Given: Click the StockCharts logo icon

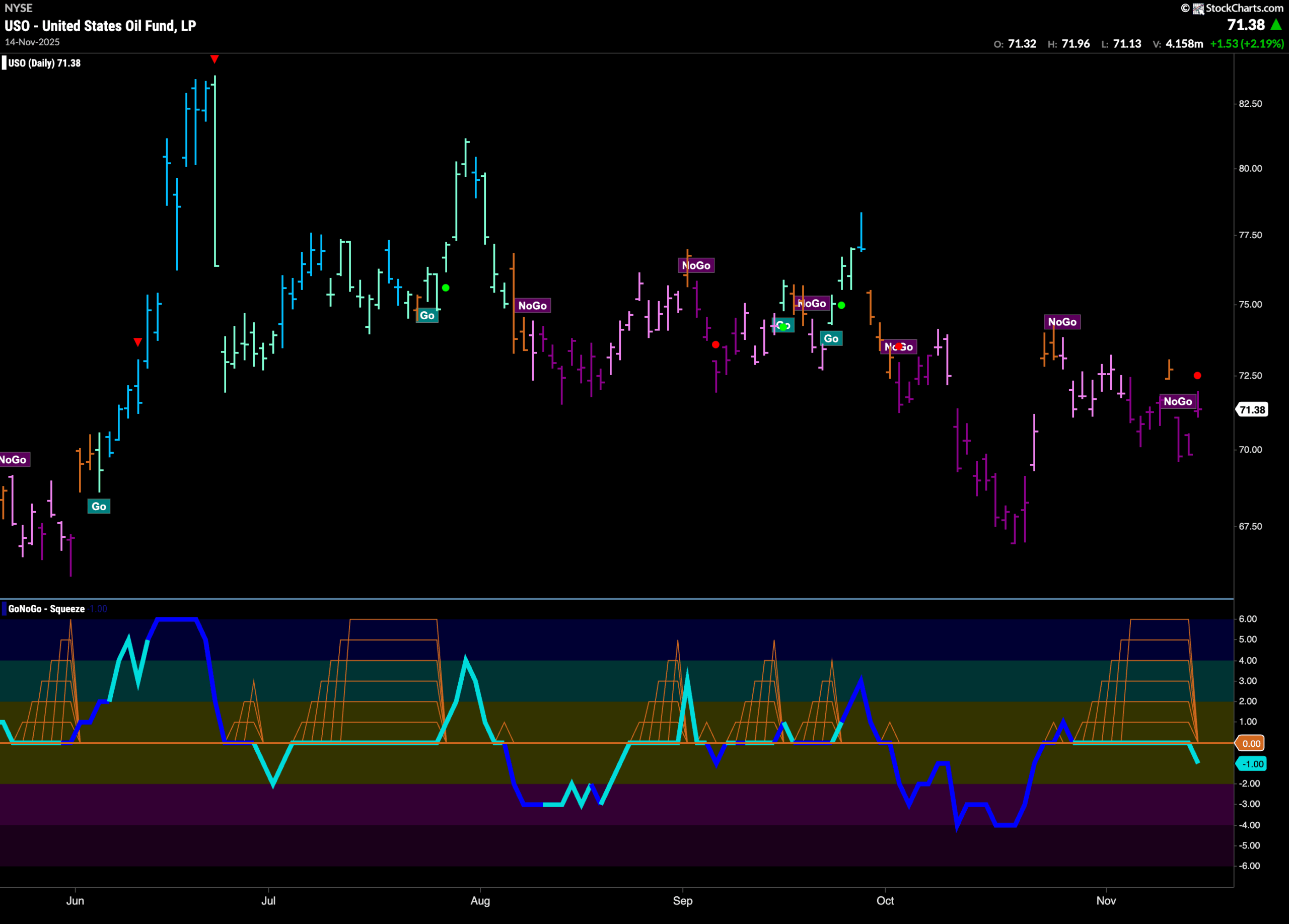Looking at the screenshot, I should pos(1198,9).
